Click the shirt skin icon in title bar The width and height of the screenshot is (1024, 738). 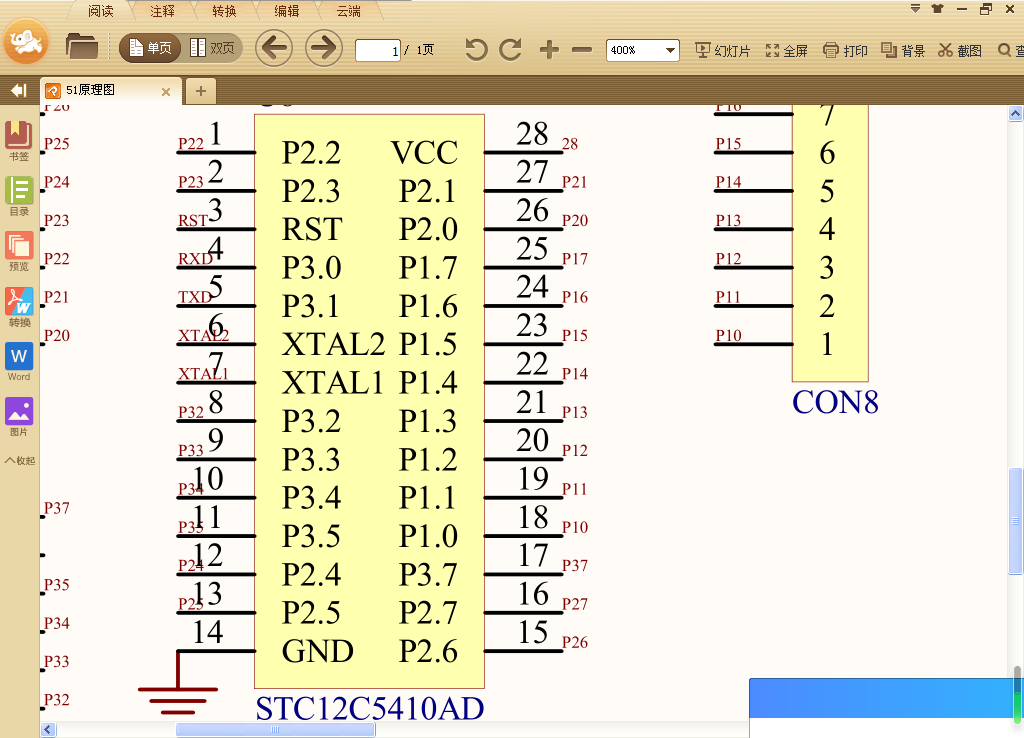[938, 8]
